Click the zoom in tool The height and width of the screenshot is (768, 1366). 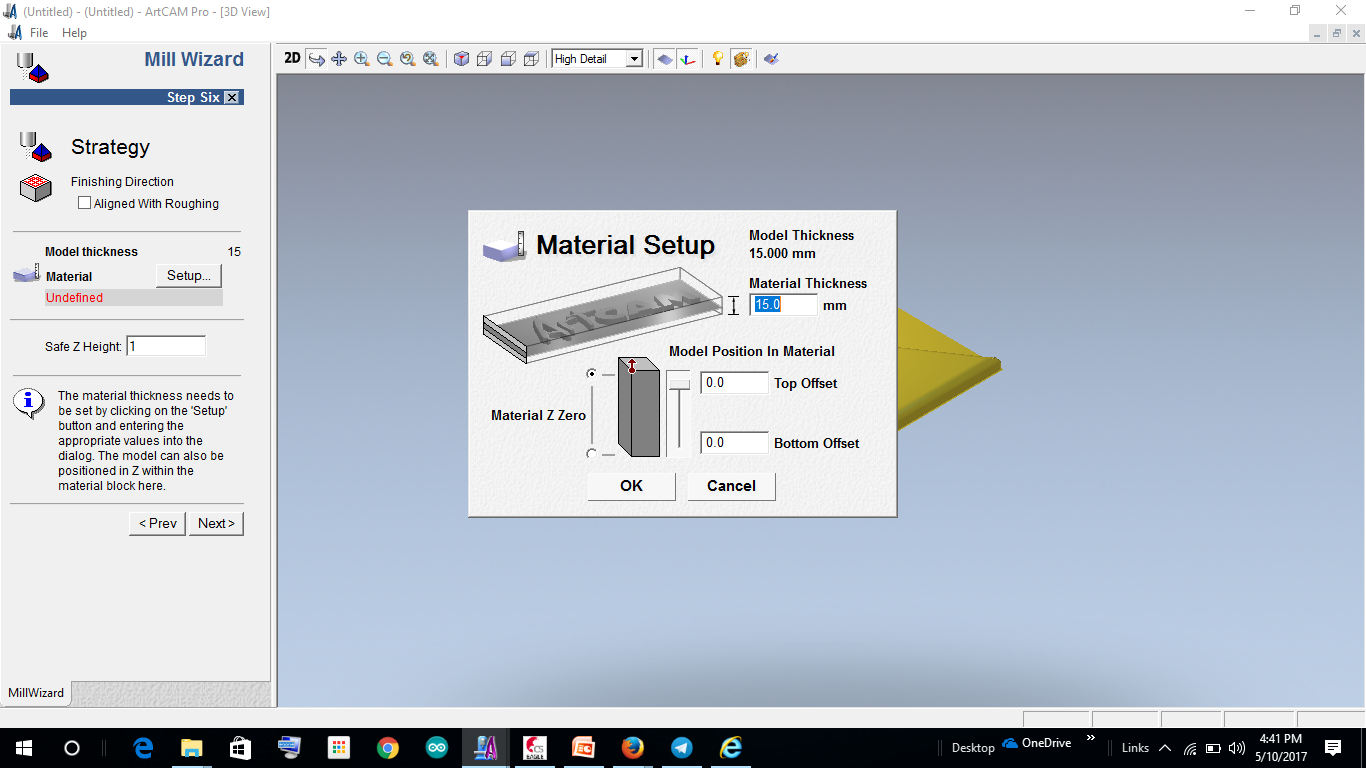coord(362,59)
